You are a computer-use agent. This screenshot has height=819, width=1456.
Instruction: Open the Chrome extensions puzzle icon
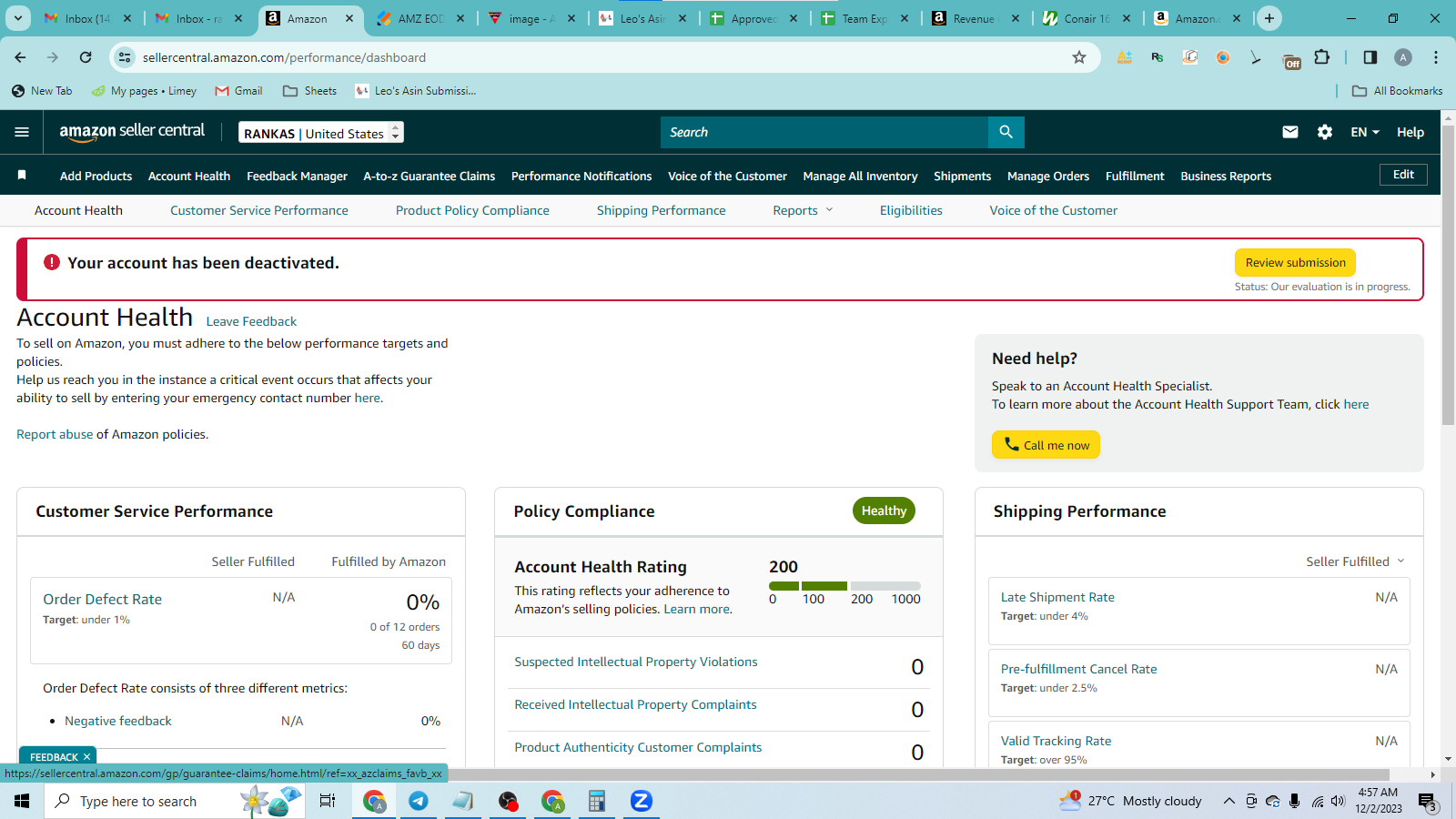(1322, 57)
